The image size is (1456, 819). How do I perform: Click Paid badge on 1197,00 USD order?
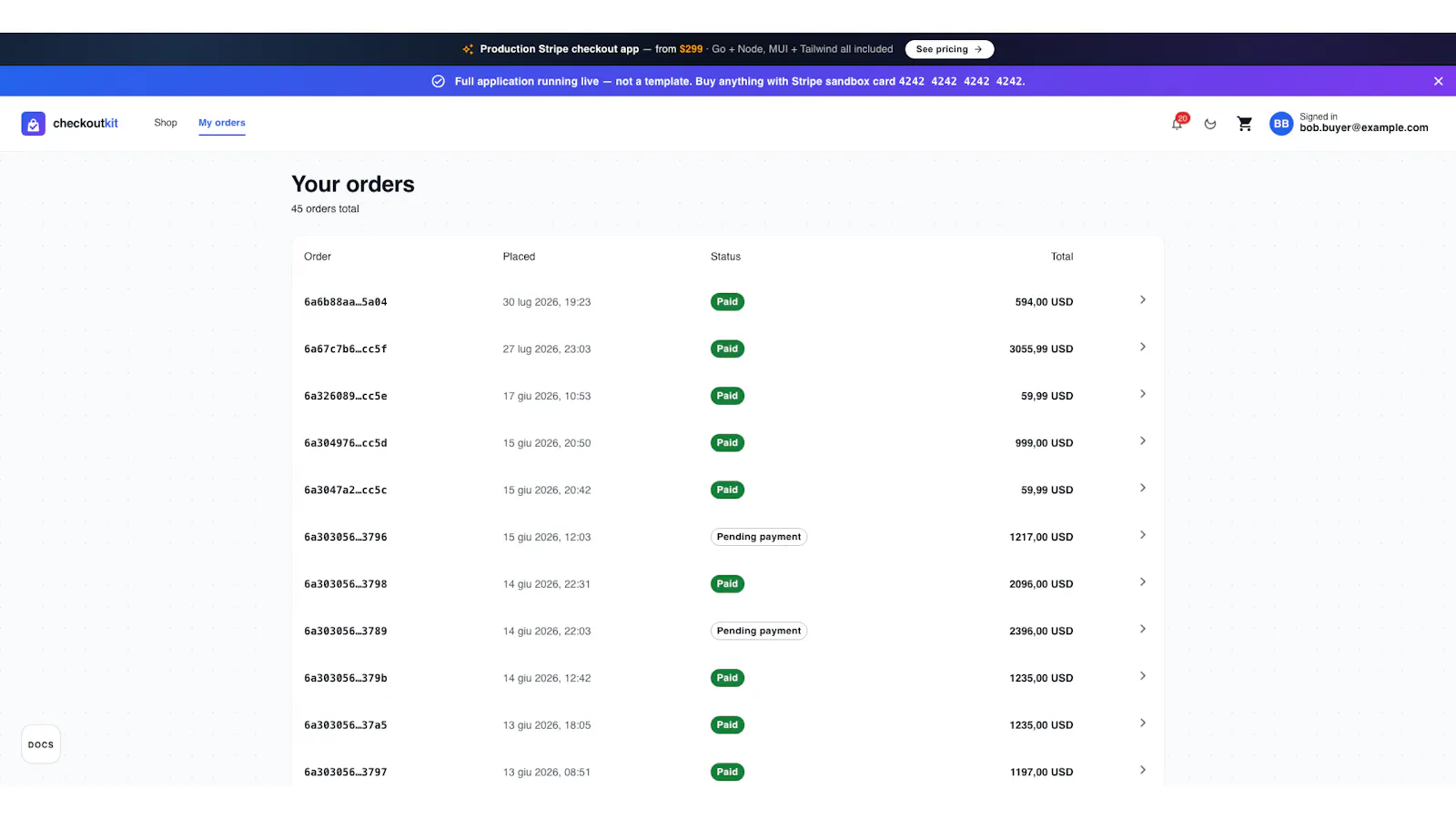[727, 772]
